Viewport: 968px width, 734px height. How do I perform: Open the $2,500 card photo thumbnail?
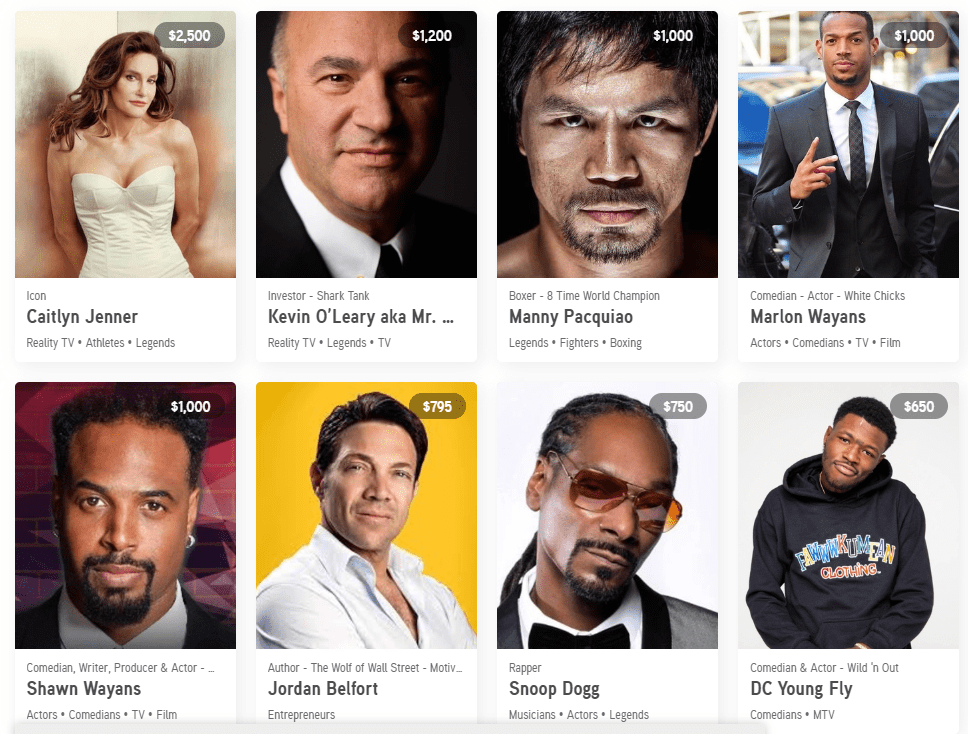tap(125, 144)
